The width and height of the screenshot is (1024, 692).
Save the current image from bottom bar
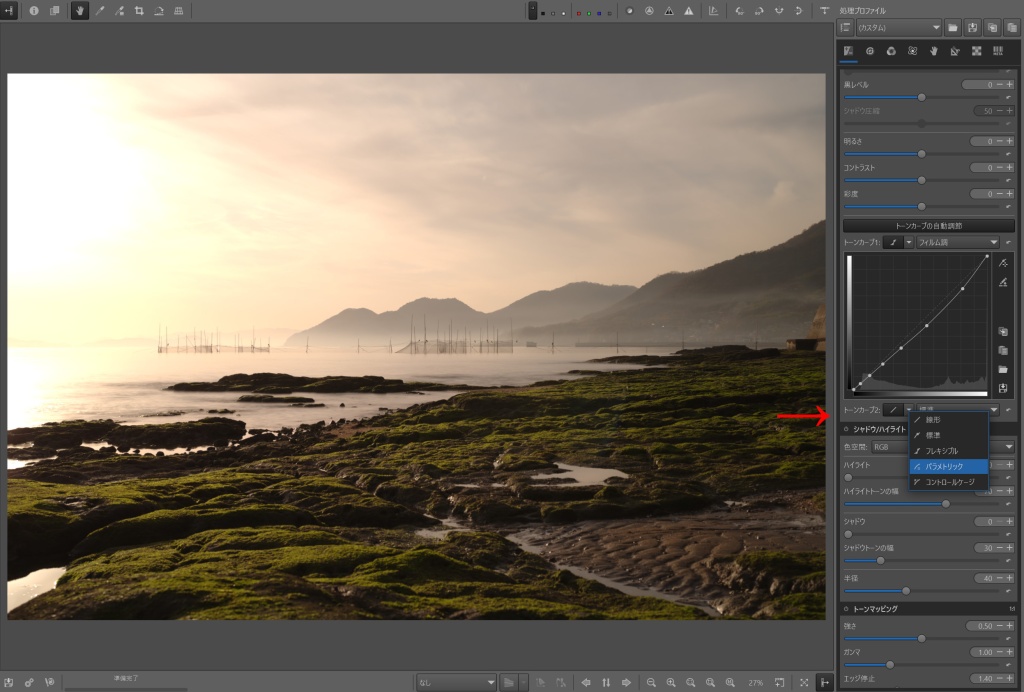coord(9,682)
